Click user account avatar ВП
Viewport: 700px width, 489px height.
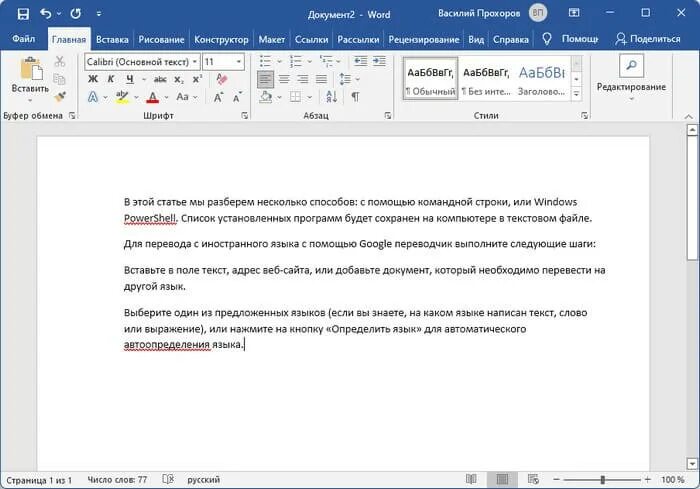pos(538,13)
